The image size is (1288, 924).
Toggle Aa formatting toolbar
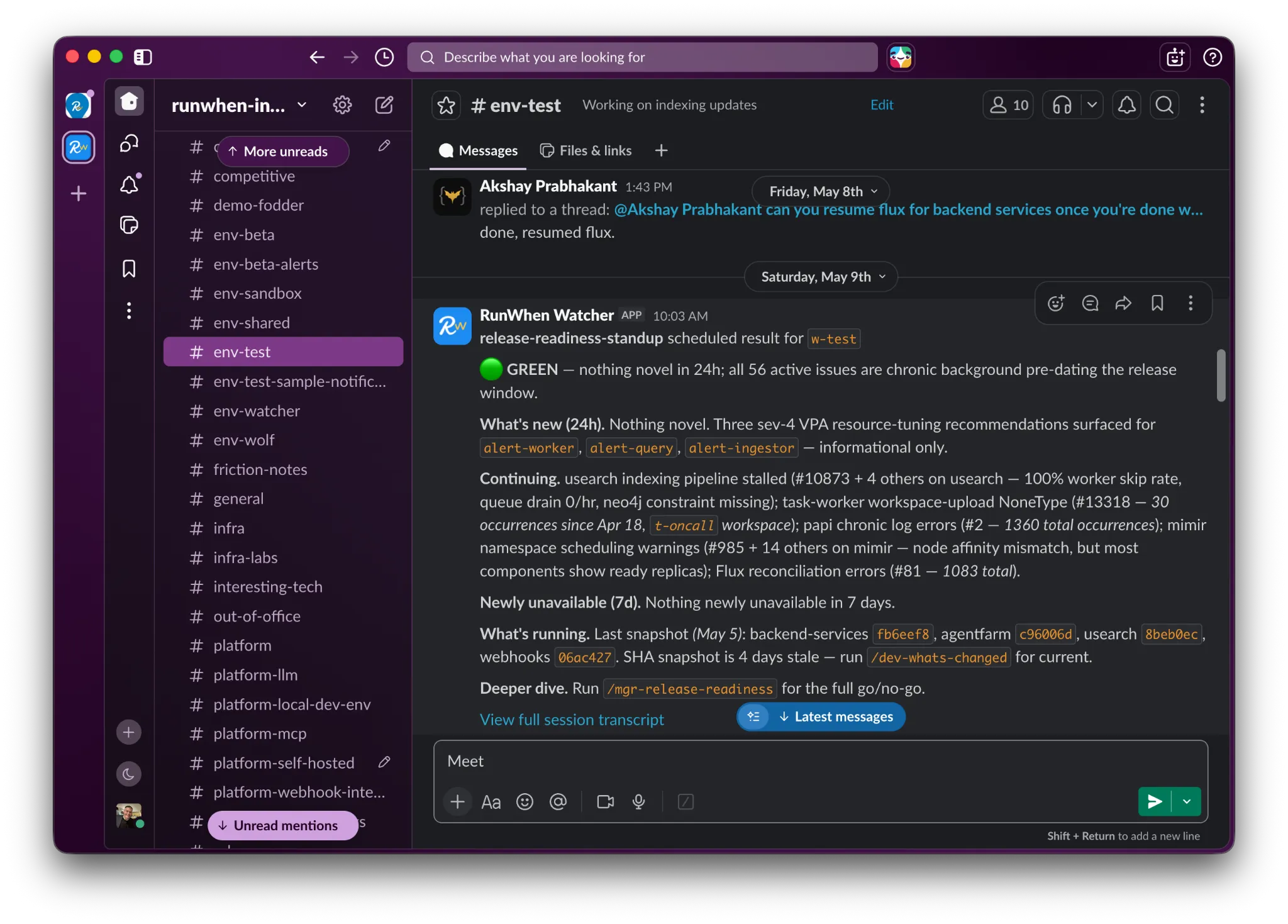tap(491, 802)
